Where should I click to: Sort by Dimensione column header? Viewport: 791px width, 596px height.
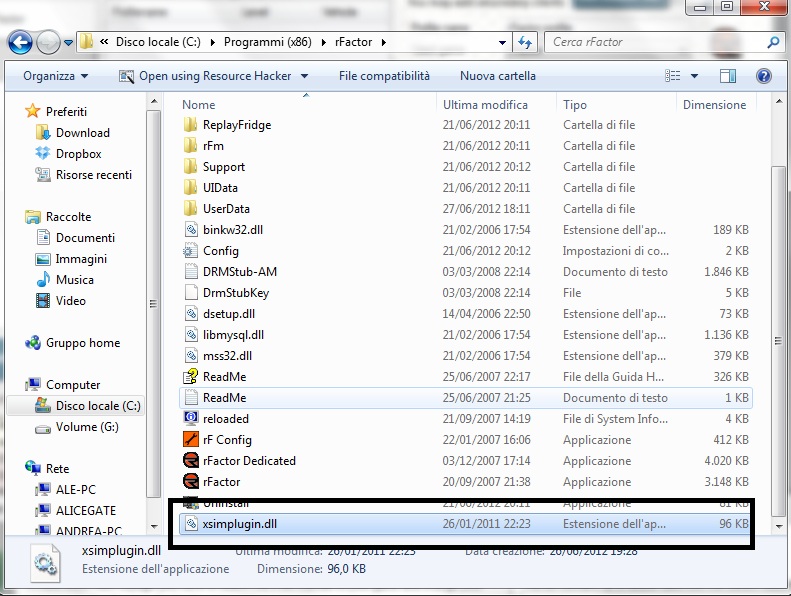716,104
